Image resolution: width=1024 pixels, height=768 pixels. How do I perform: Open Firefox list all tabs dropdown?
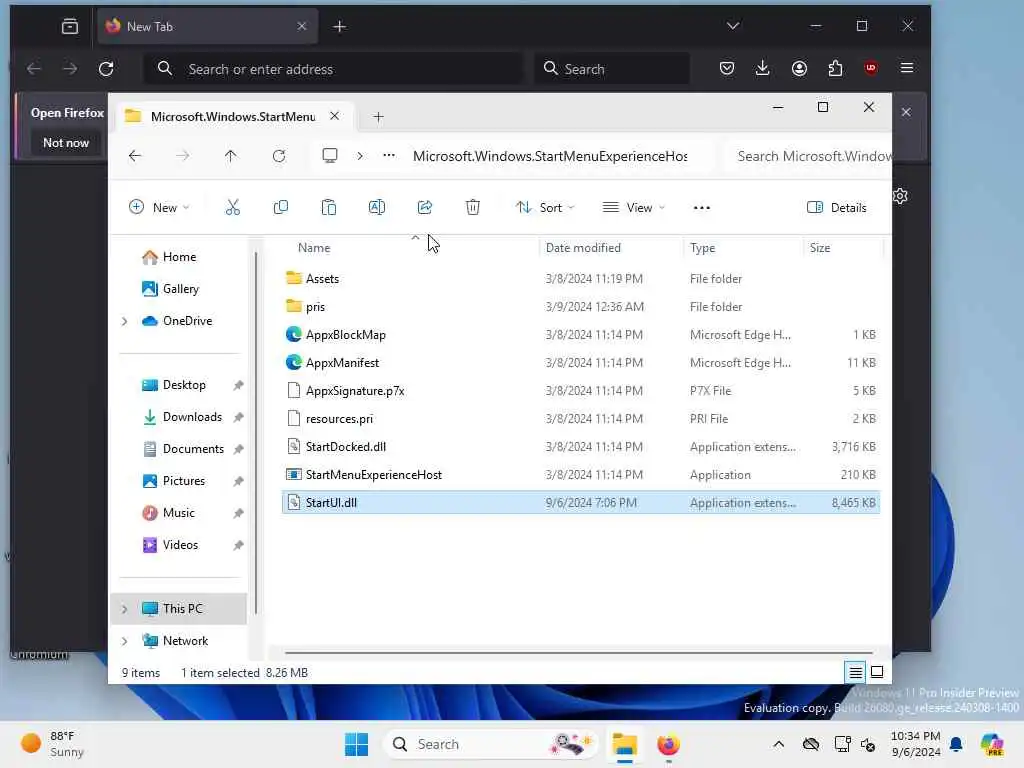(x=733, y=26)
